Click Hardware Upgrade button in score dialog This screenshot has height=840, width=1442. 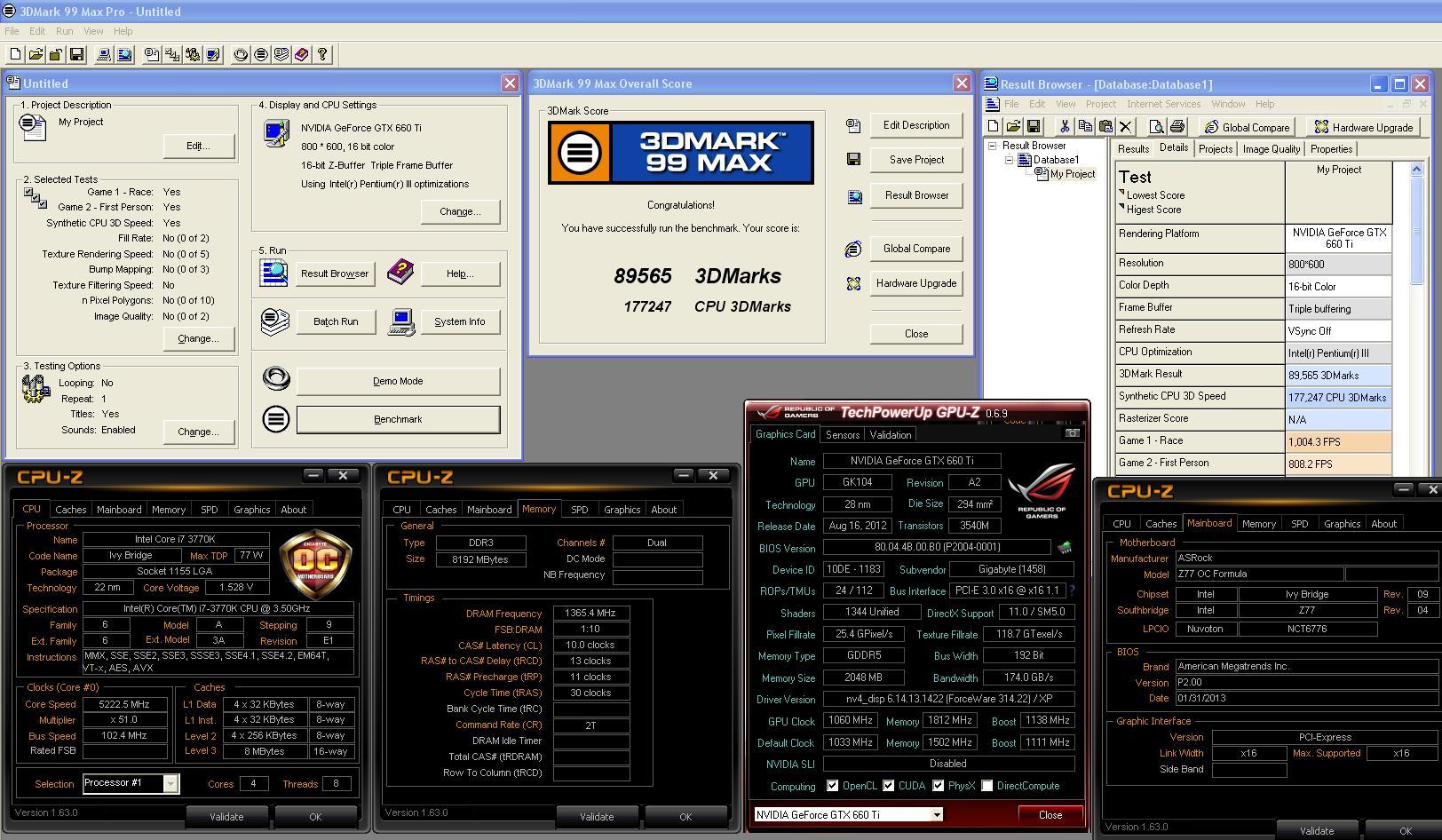point(916,283)
